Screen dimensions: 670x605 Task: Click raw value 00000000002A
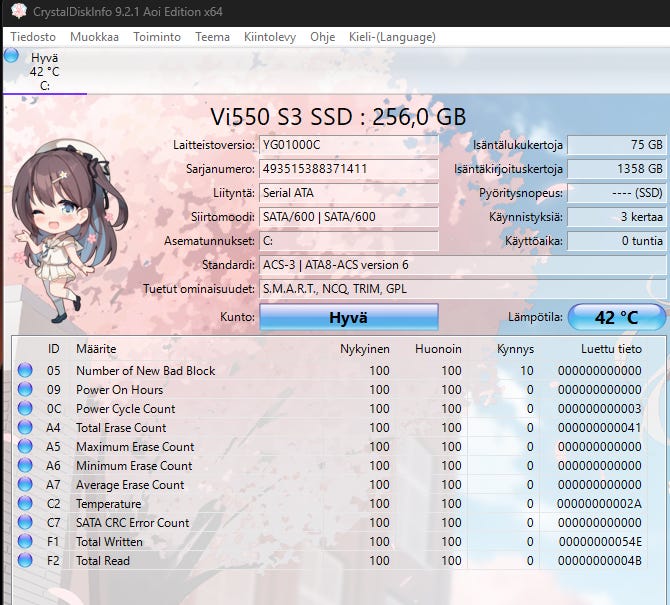point(599,504)
